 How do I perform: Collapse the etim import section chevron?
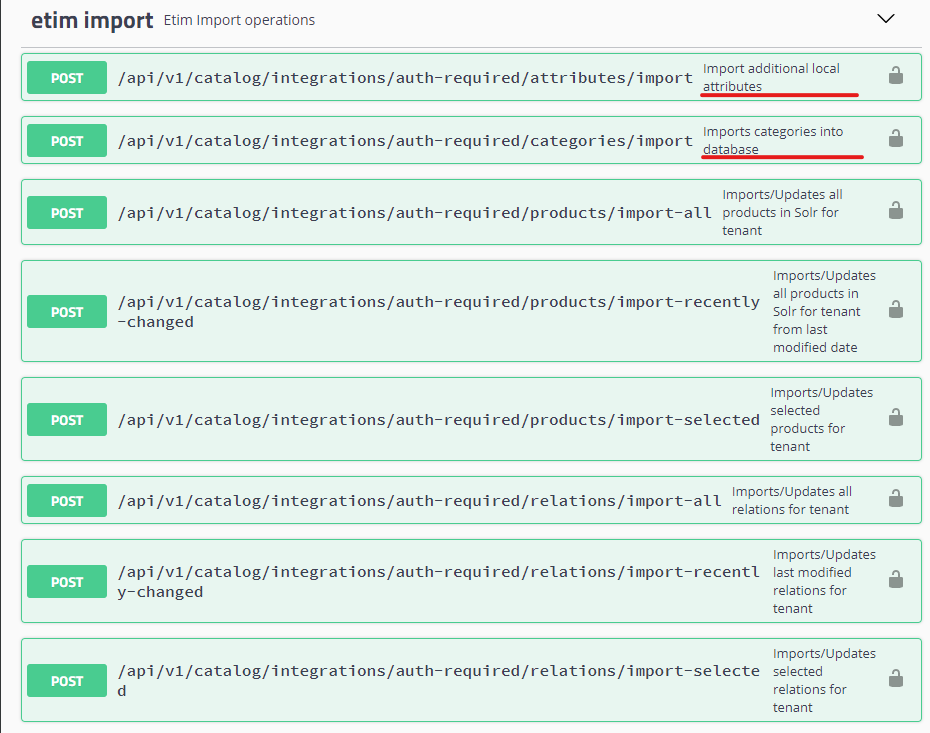tap(886, 19)
